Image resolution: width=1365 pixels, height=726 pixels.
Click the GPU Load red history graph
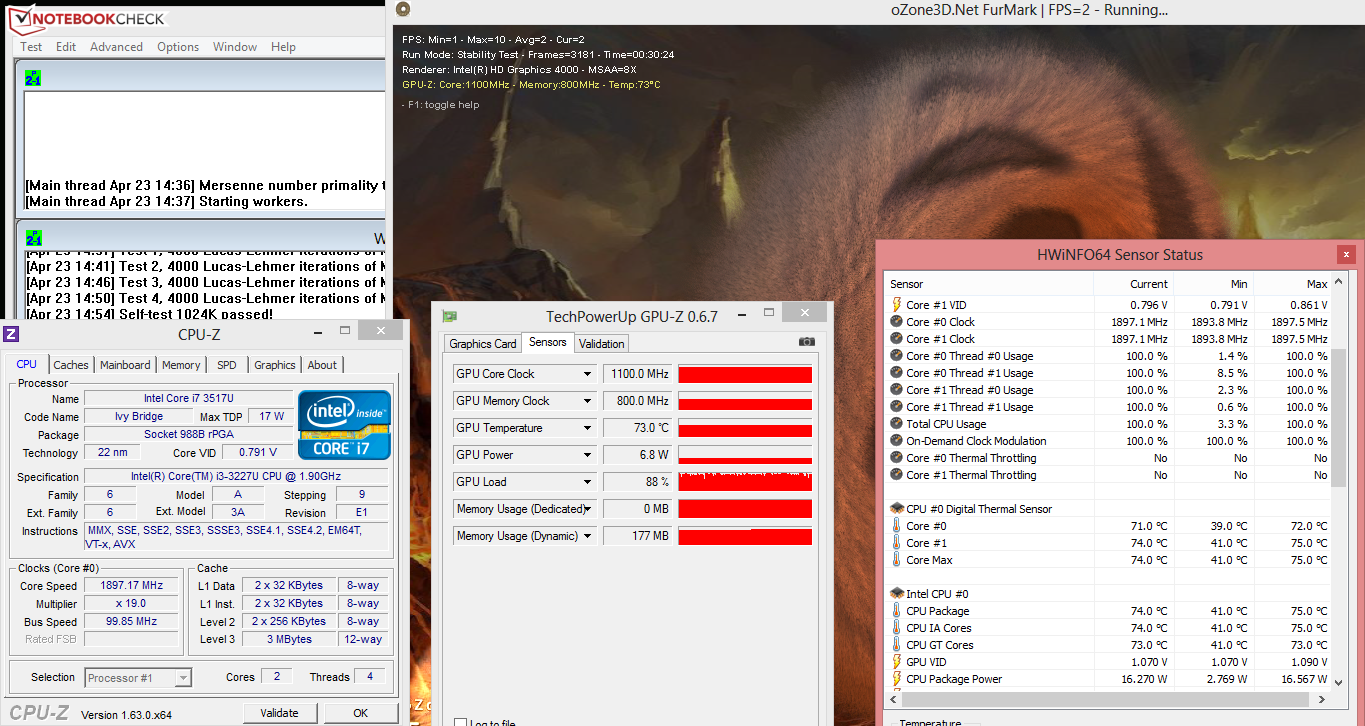(745, 482)
